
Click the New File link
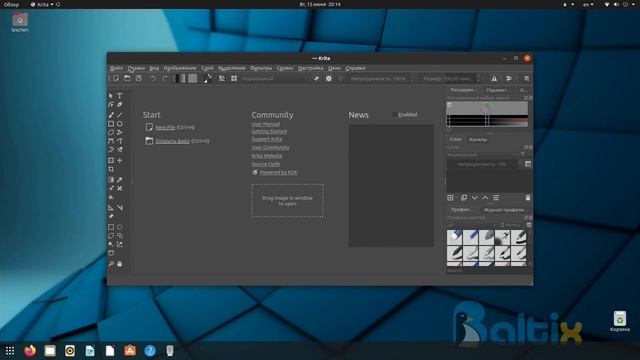coord(165,127)
